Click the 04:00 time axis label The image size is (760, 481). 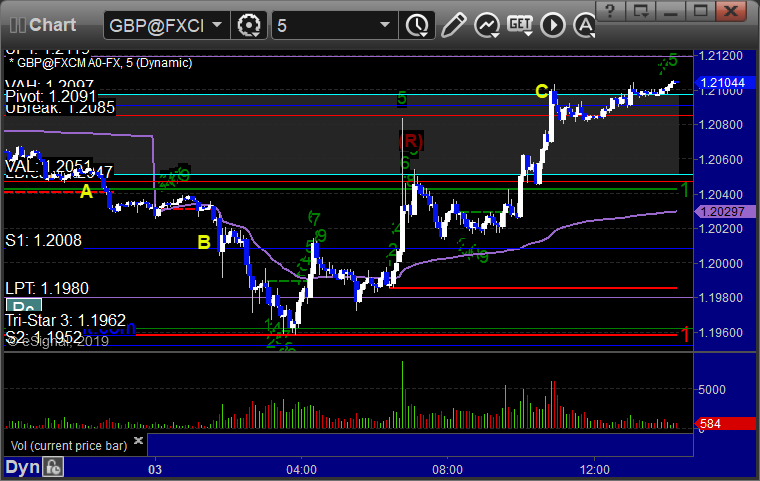[x=301, y=470]
